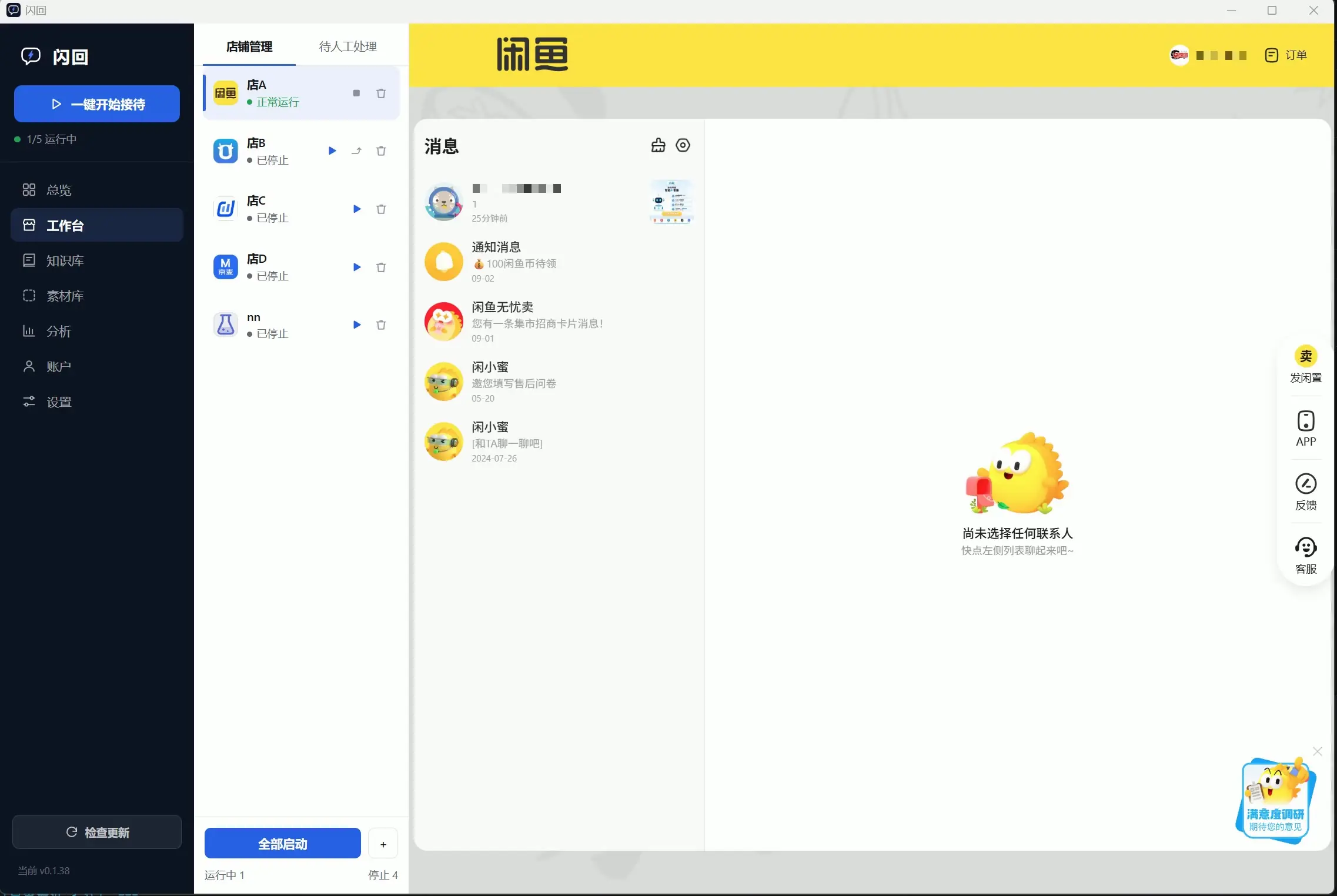Image resolution: width=1337 pixels, height=896 pixels.
Task: Click the 通知消息 yellow avatar
Action: click(443, 262)
